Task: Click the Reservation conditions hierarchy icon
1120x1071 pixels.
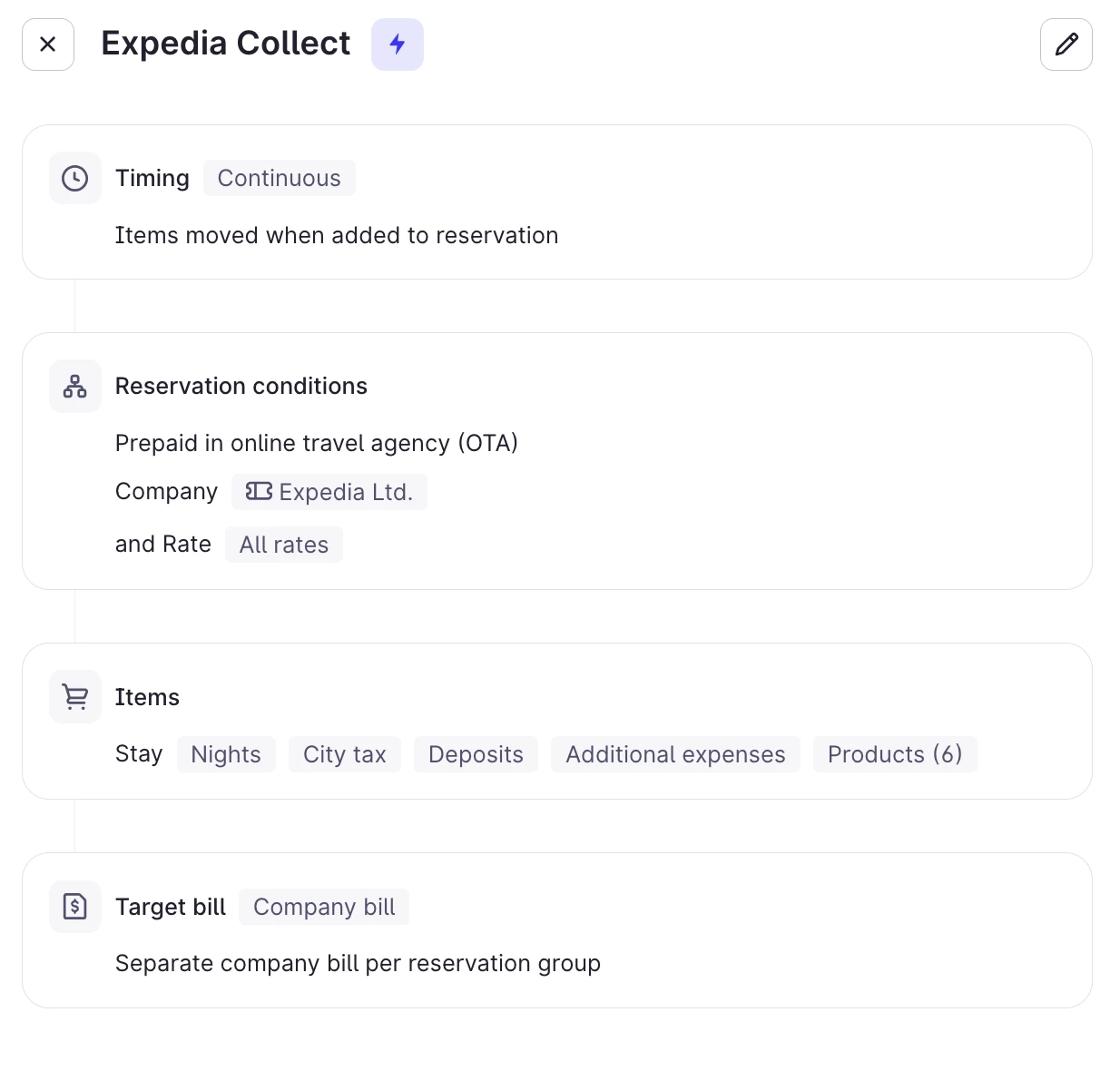Action: click(75, 386)
